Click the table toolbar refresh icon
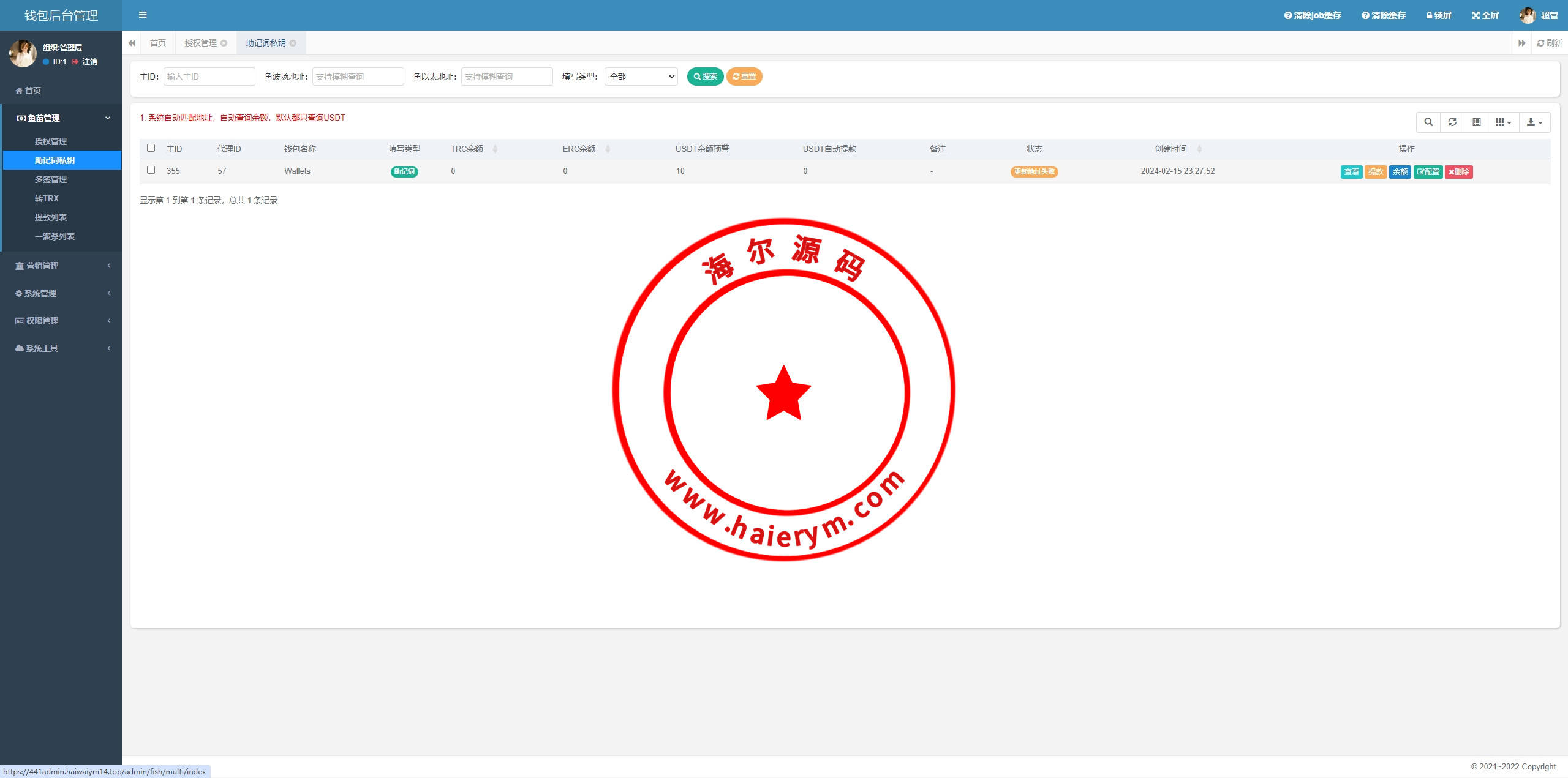 pos(1452,122)
